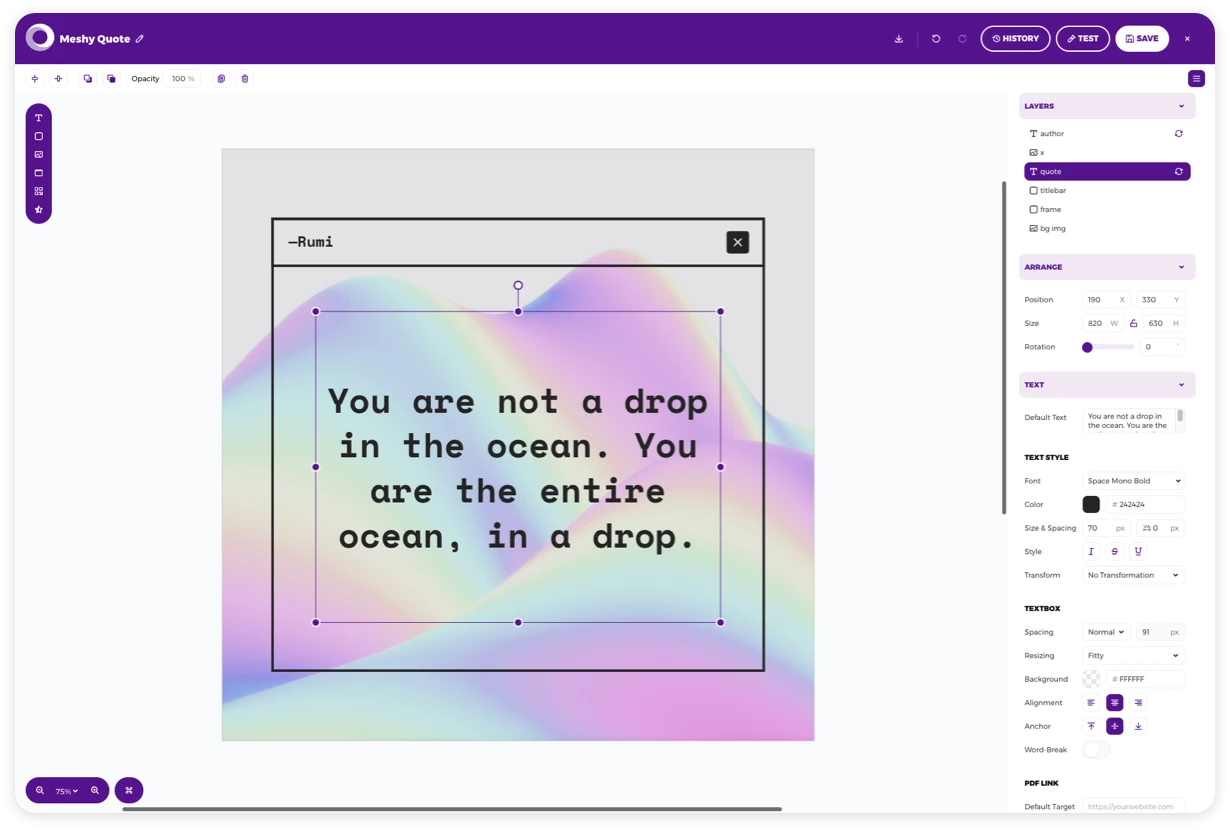Open the History panel
The width and height of the screenshot is (1230, 830).
click(1015, 39)
